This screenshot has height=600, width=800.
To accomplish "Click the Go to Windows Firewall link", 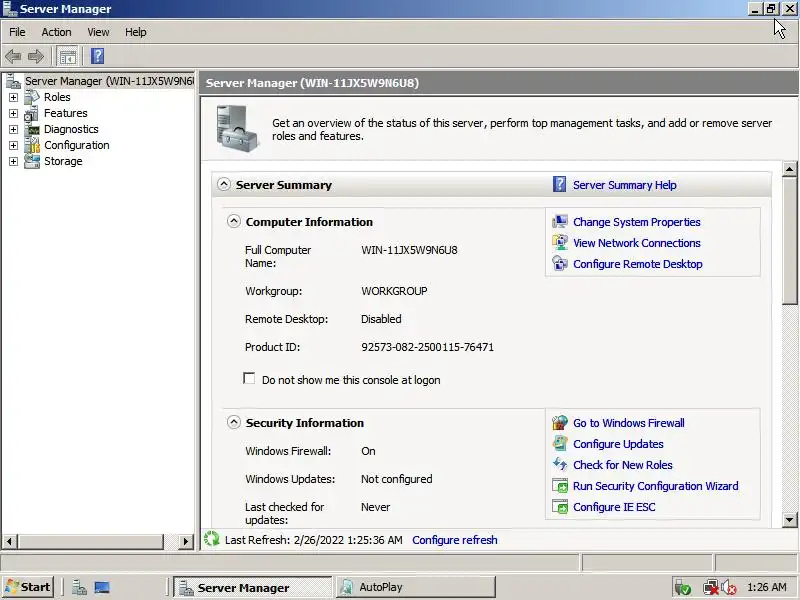I will click(x=629, y=423).
